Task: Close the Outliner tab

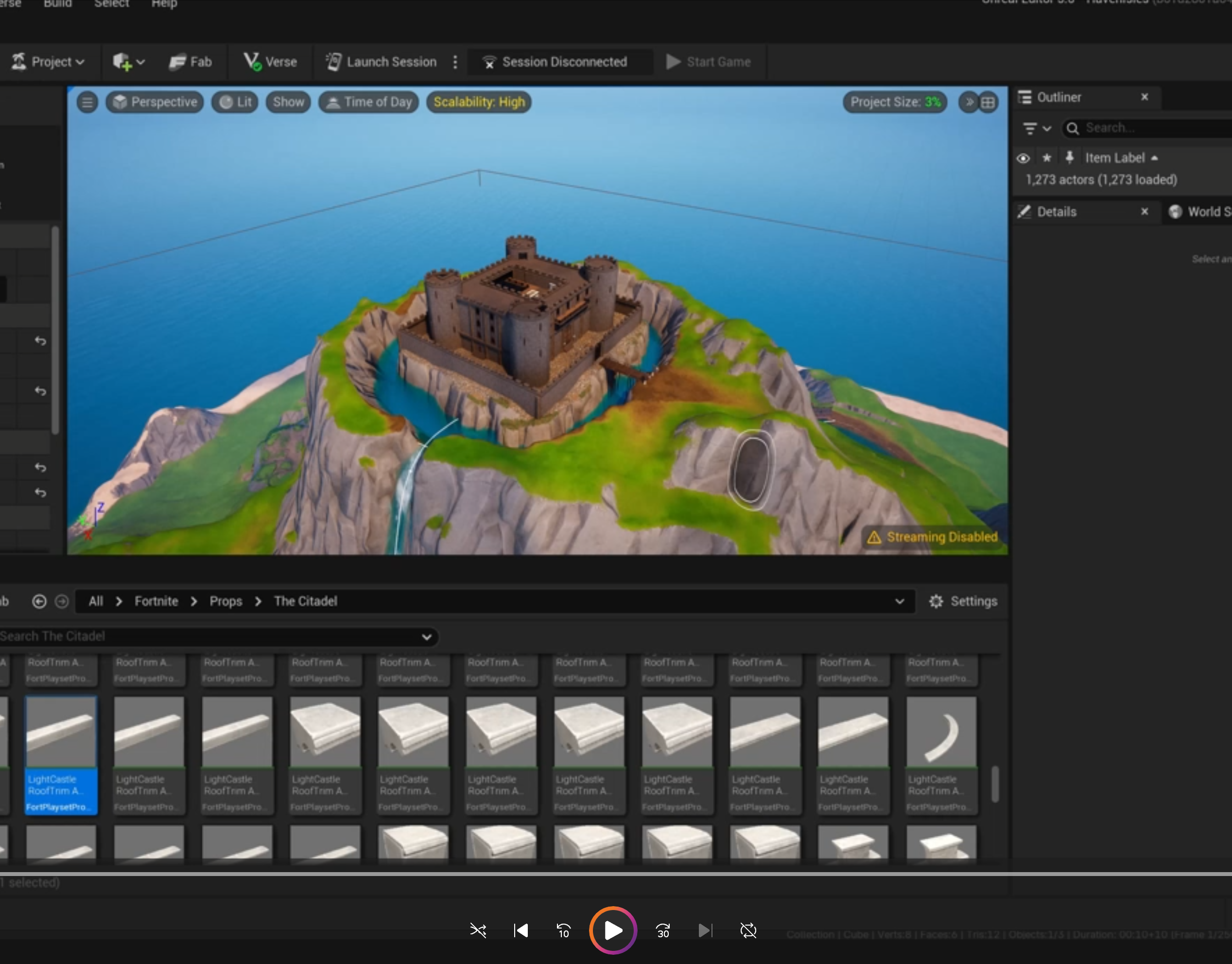Action: (x=1145, y=97)
